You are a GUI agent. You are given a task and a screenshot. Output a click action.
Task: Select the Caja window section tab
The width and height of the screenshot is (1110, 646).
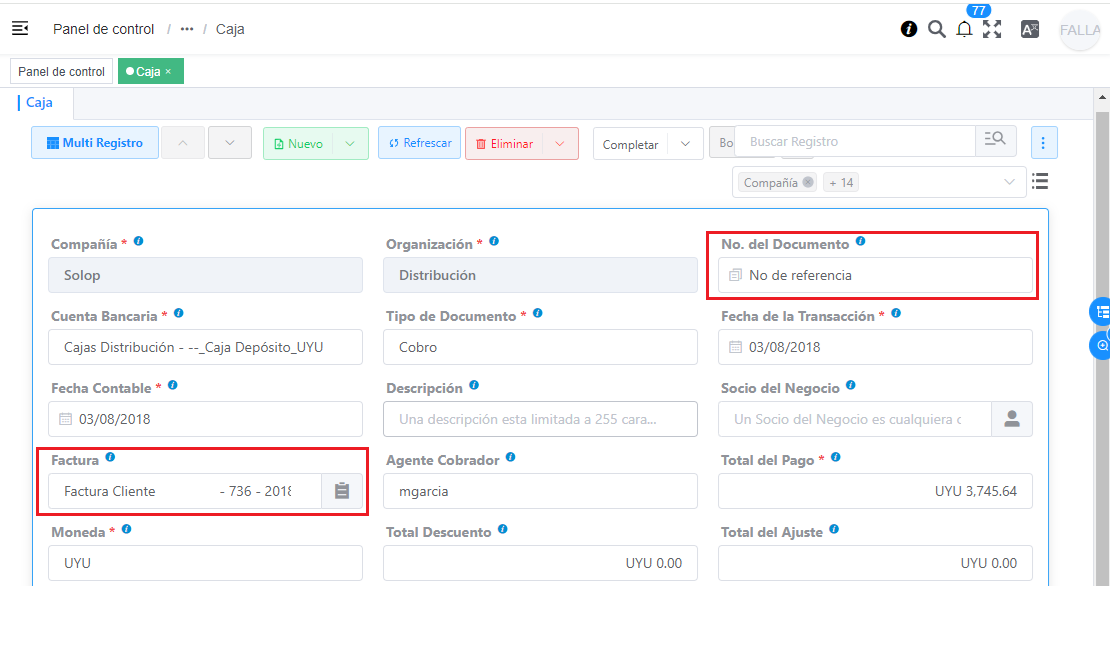39,103
